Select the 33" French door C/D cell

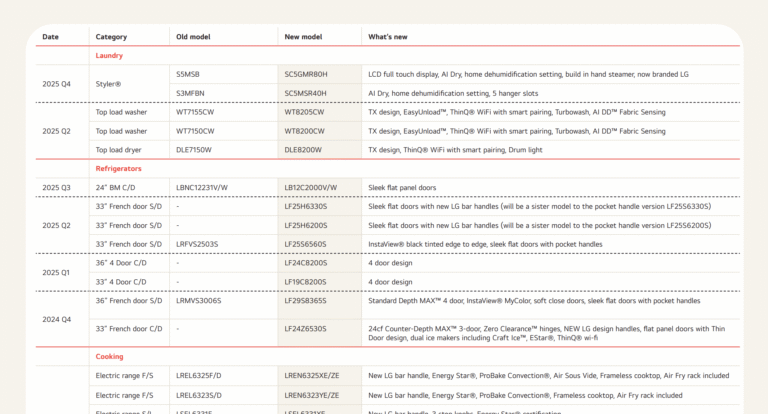pyautogui.click(x=129, y=329)
